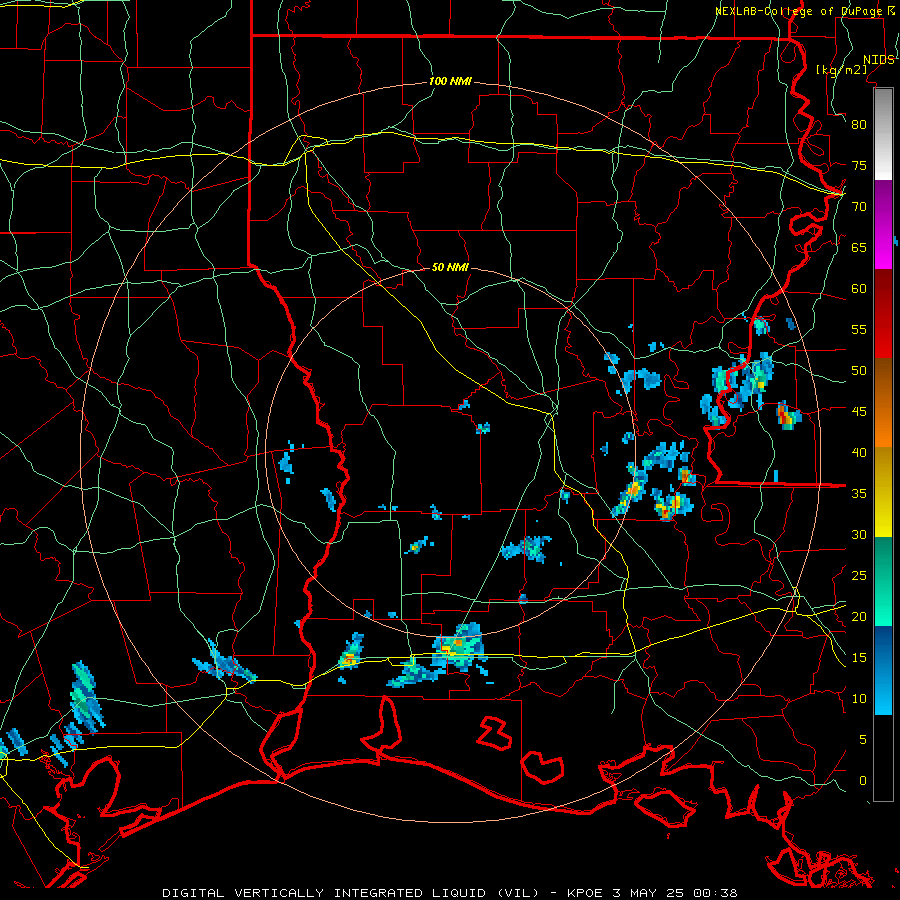This screenshot has width=900, height=900.
Task: Click the 15 value on the color scale
Action: (x=859, y=658)
